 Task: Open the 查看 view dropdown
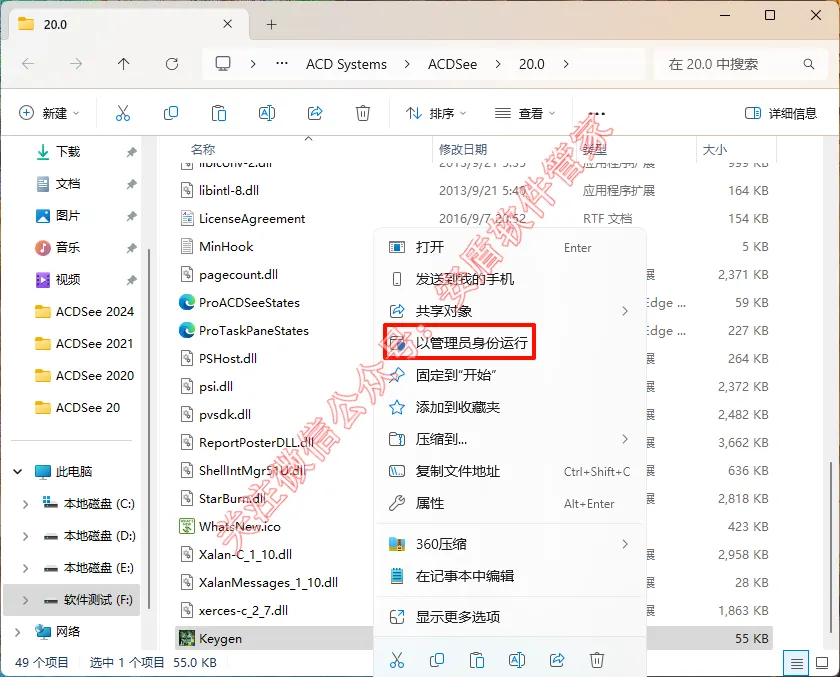pos(525,113)
